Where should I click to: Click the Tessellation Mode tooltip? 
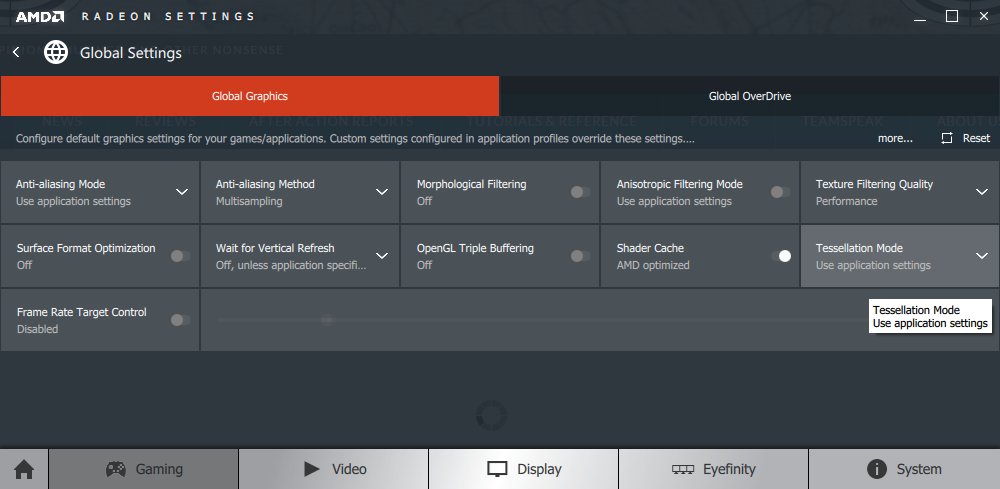930,317
